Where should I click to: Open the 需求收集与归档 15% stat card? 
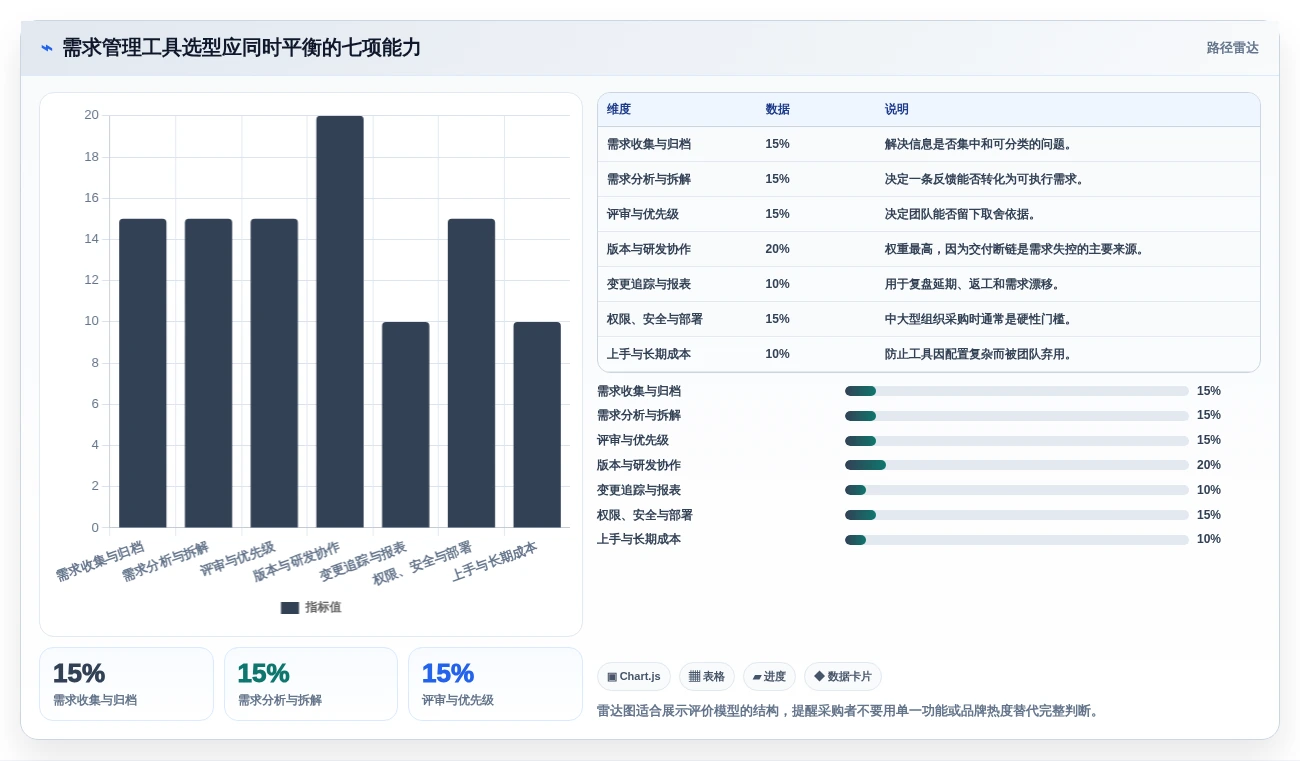(x=126, y=684)
